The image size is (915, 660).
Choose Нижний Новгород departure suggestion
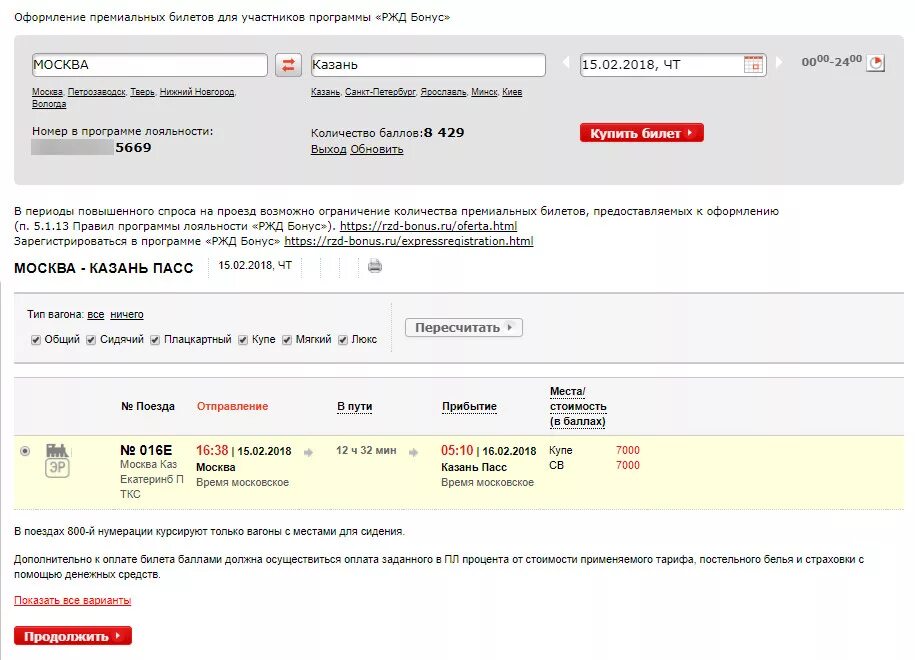(x=197, y=92)
